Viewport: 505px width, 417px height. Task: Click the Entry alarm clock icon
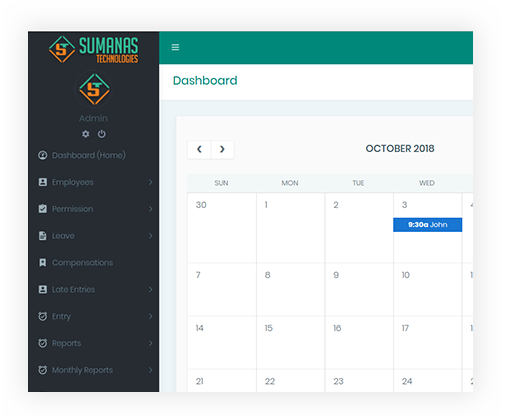coord(43,316)
